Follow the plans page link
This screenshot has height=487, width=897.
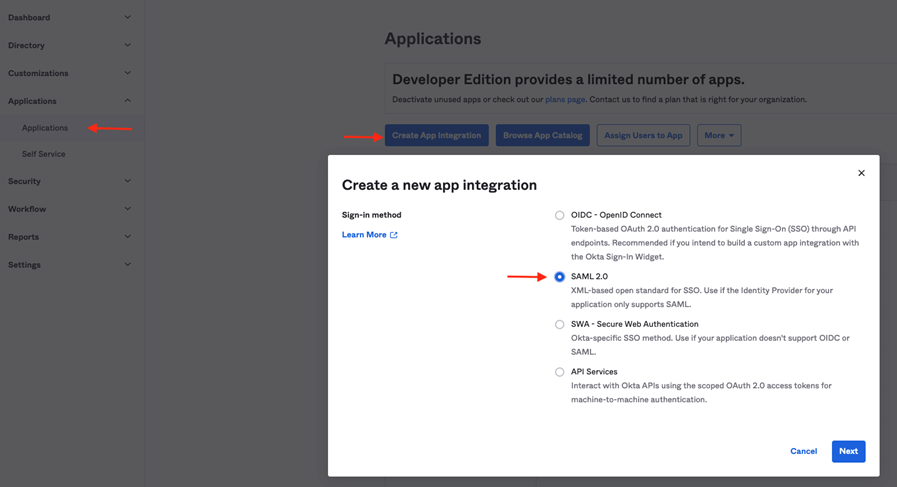(565, 100)
